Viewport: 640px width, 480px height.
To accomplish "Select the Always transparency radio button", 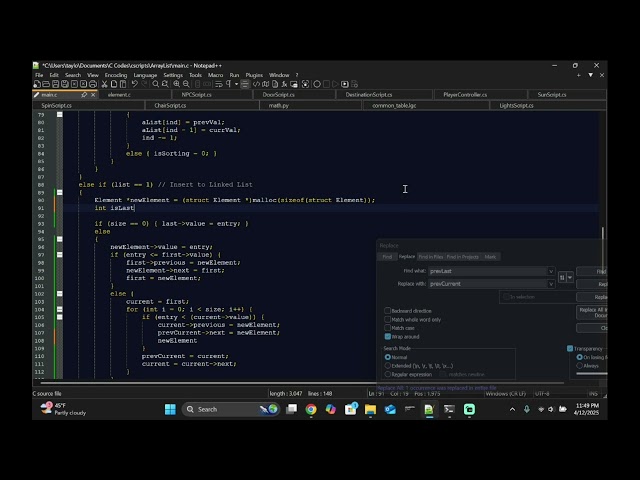I will pos(579,366).
